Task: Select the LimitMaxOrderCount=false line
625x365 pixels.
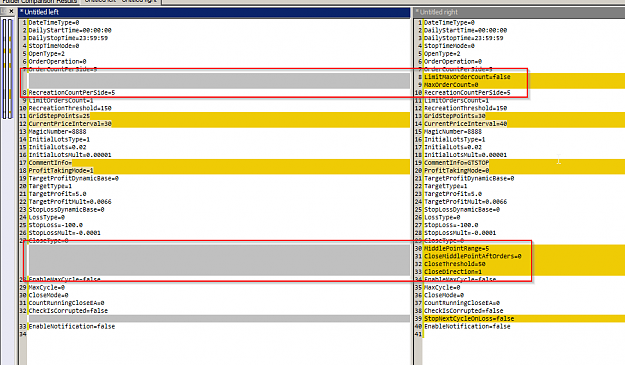Action: tap(467, 77)
